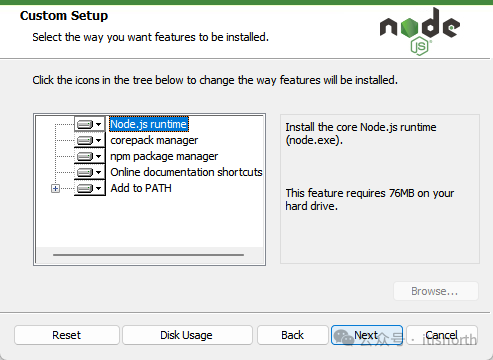Select the npm package manager feature
The width and height of the screenshot is (493, 360).
point(164,156)
